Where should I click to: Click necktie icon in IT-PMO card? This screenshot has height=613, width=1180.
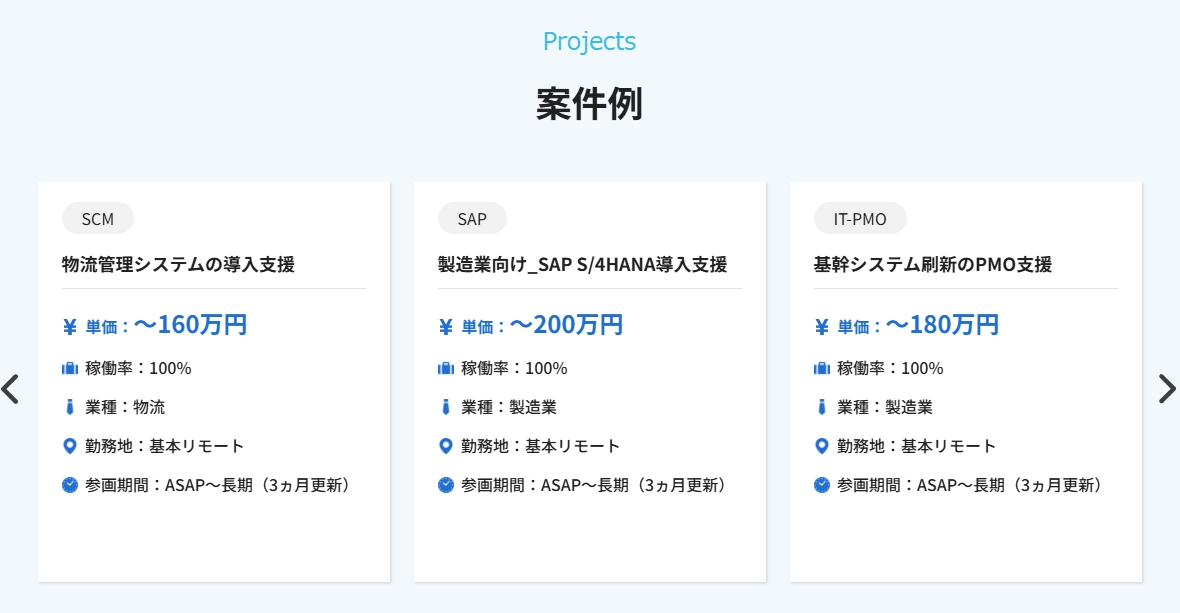click(x=822, y=407)
